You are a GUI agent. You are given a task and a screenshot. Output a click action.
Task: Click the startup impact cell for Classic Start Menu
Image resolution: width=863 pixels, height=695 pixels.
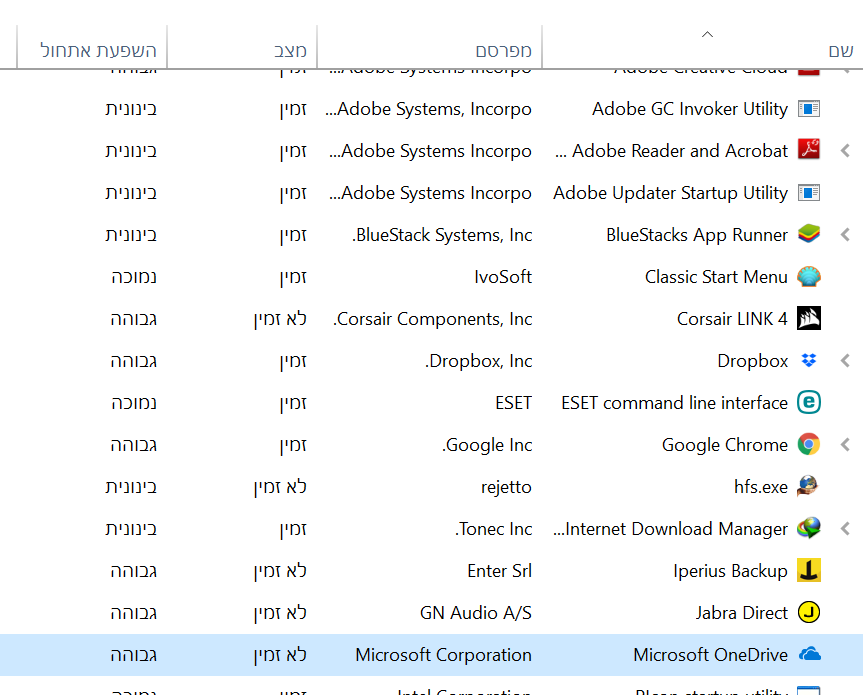pos(134,277)
